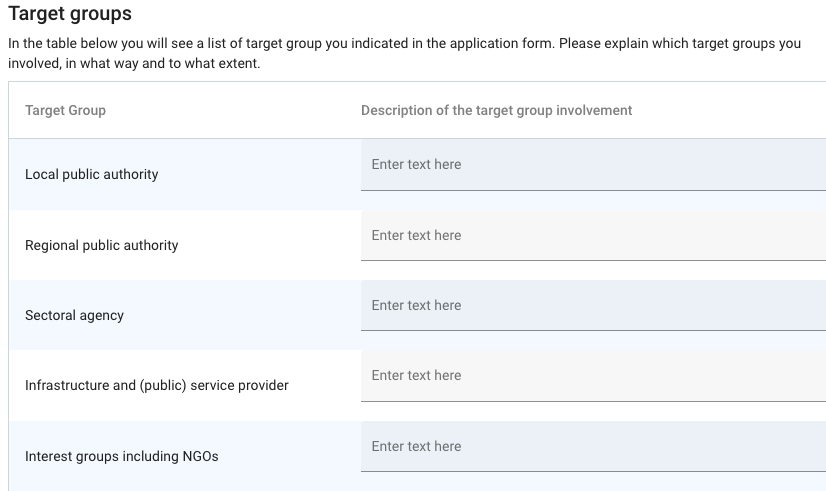Click the 'Description of the target group involvement' header

click(497, 110)
